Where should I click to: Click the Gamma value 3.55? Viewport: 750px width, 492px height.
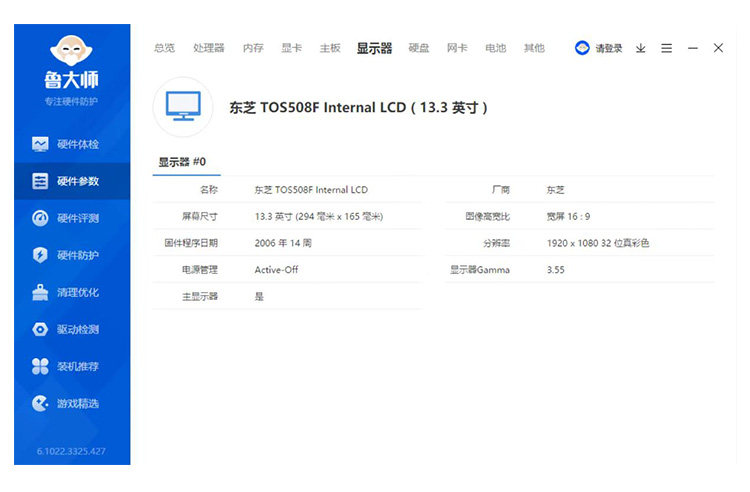tap(555, 270)
